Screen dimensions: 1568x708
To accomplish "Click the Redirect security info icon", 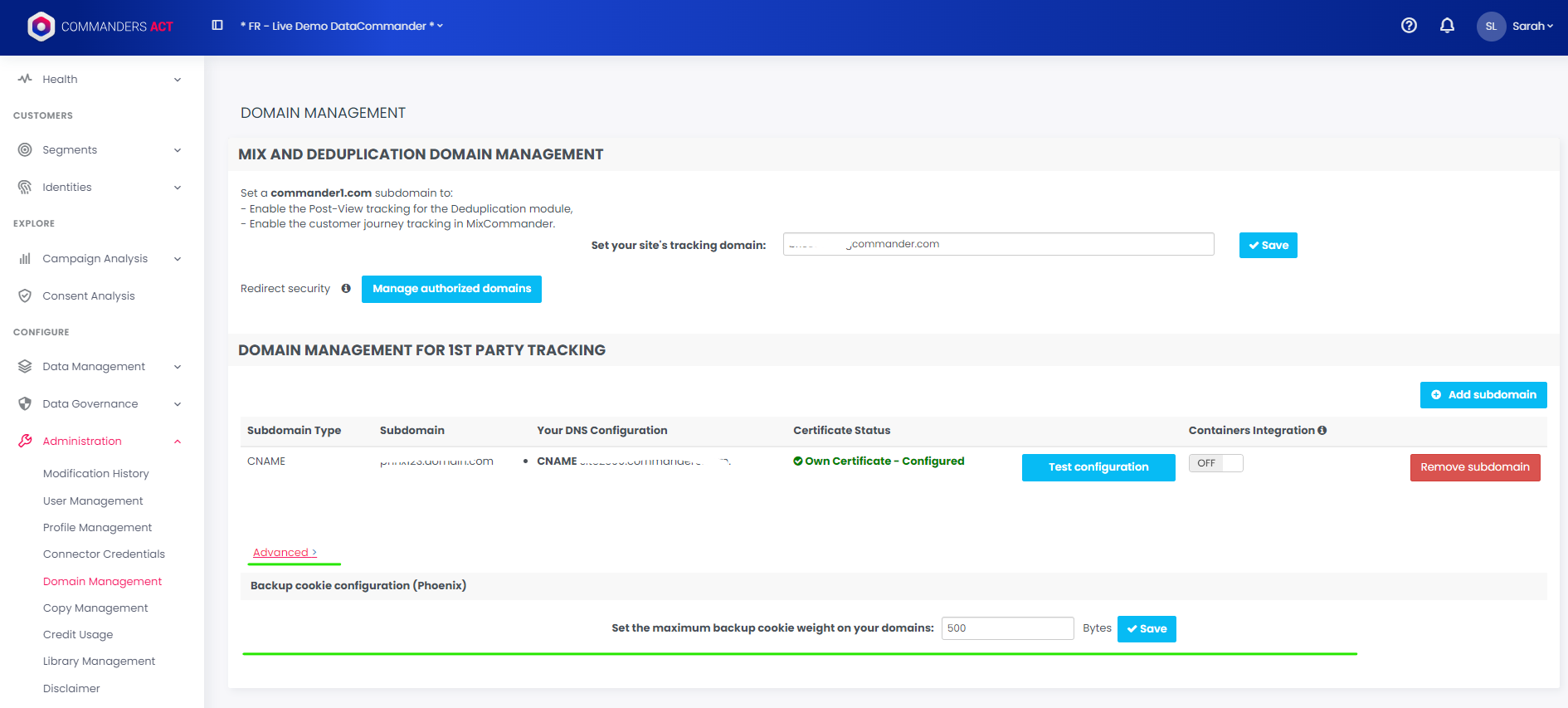I will pos(346,289).
